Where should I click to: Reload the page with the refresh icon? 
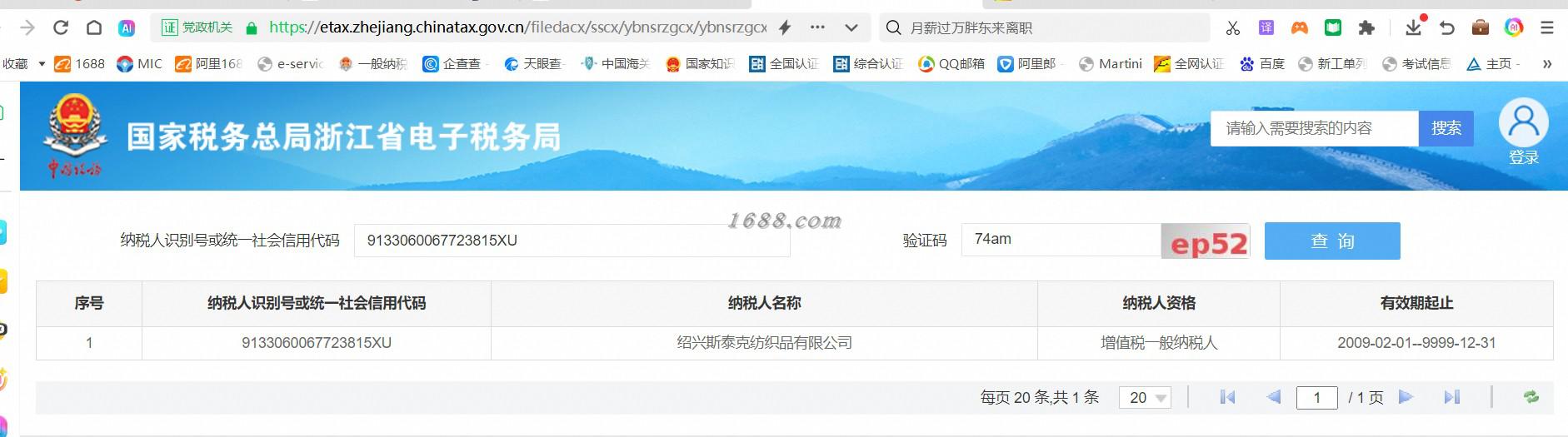pos(61,27)
